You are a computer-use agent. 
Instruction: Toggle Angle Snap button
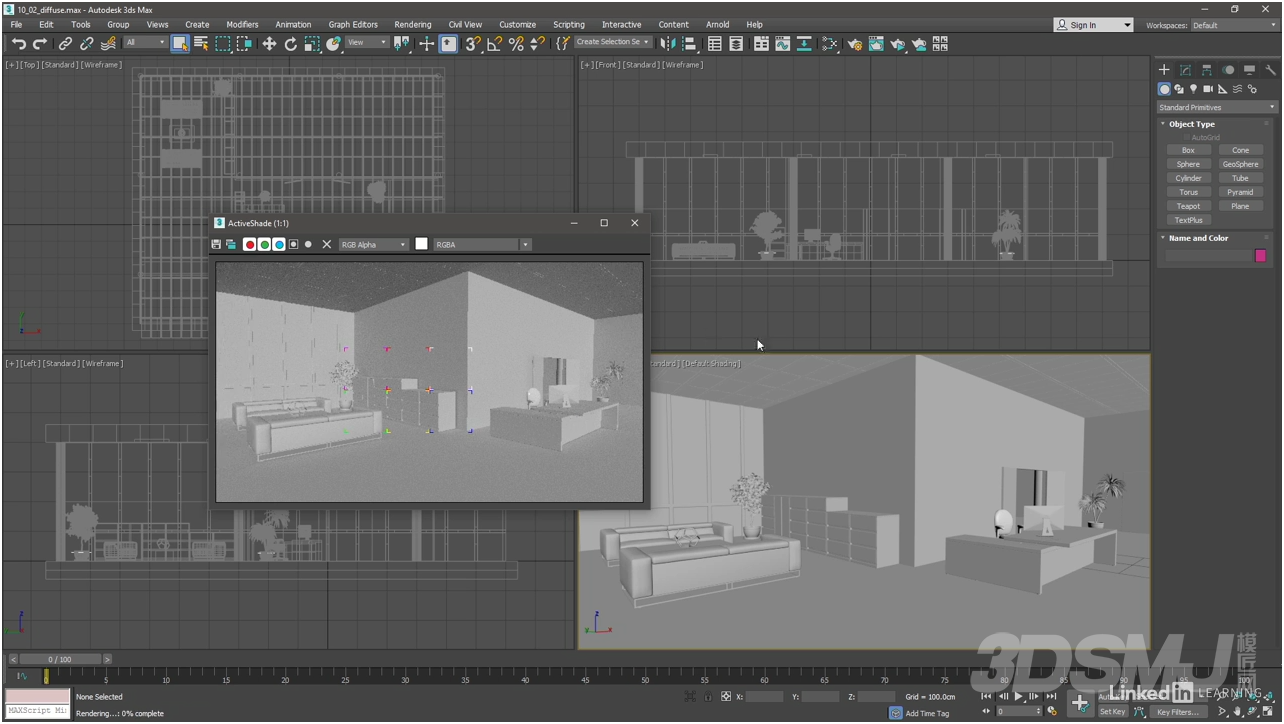[495, 44]
